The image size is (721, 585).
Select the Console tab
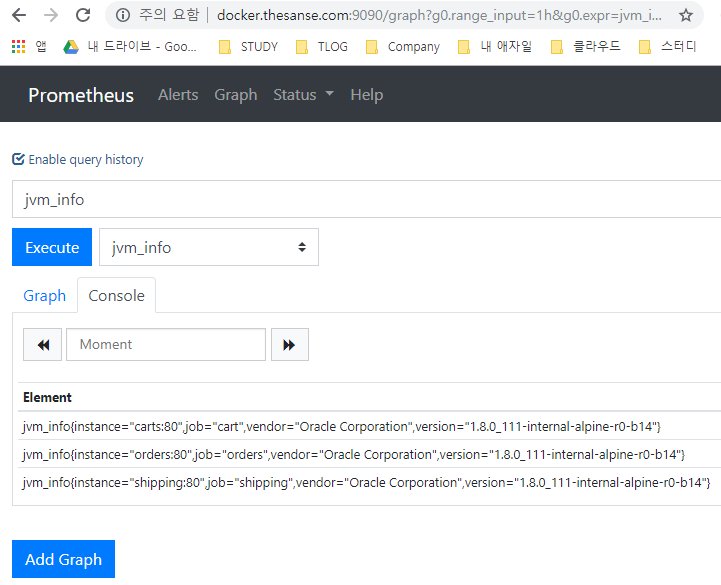pos(116,295)
